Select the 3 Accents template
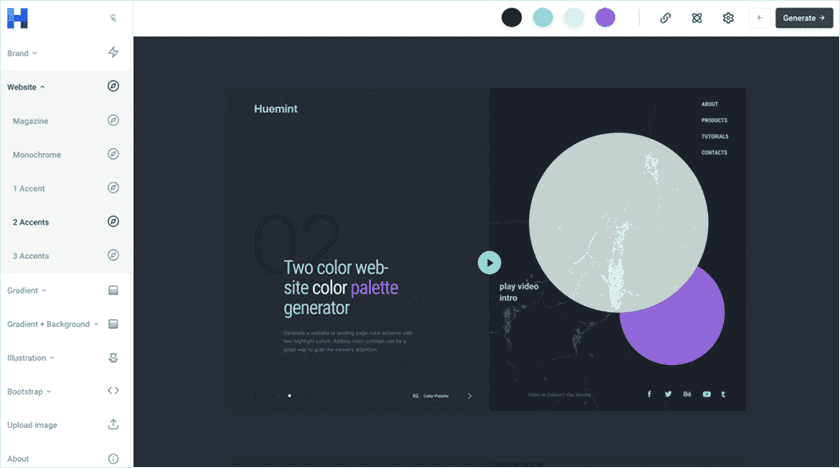This screenshot has width=840, height=468. click(x=31, y=256)
